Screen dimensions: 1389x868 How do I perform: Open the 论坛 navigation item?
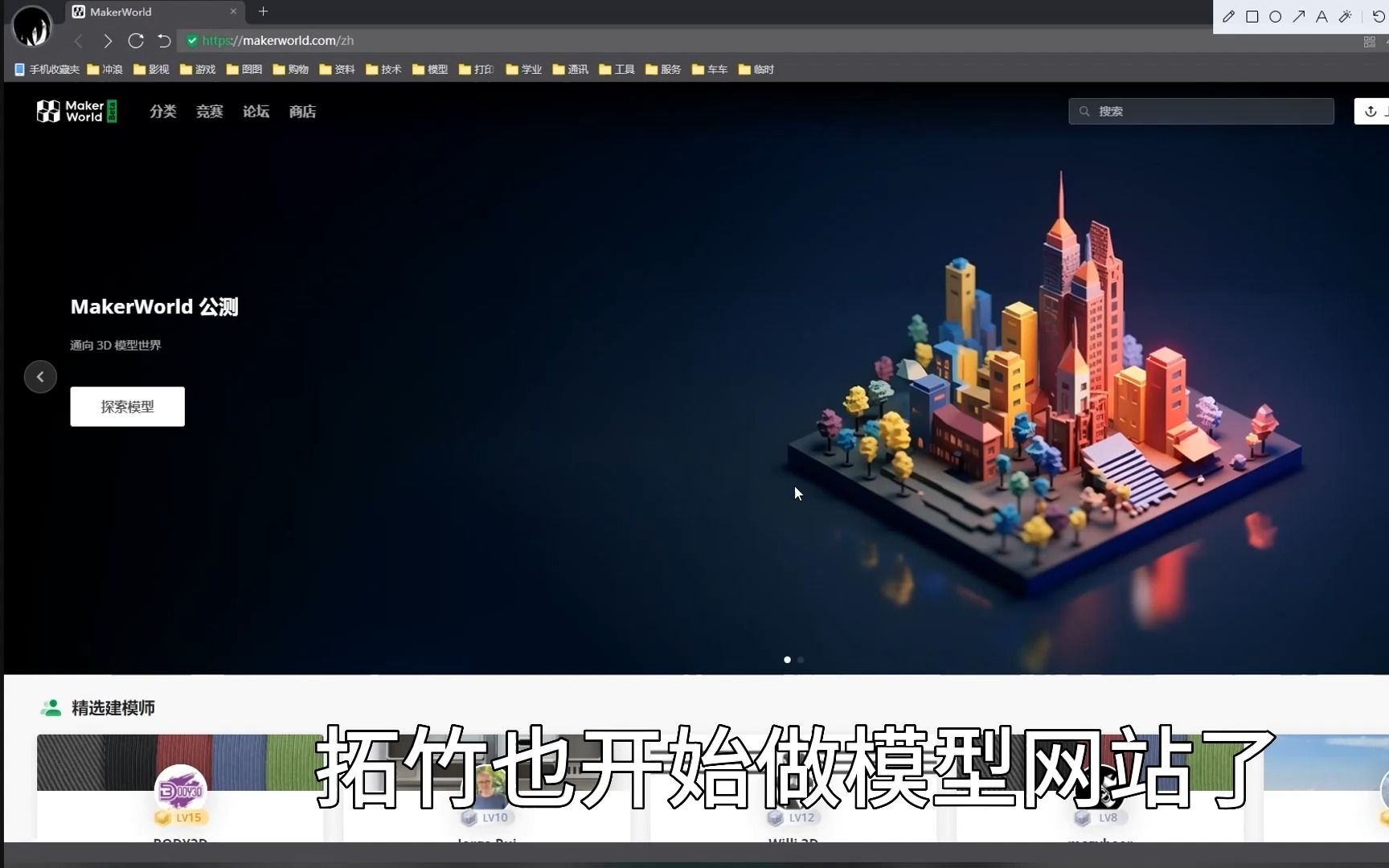point(256,112)
